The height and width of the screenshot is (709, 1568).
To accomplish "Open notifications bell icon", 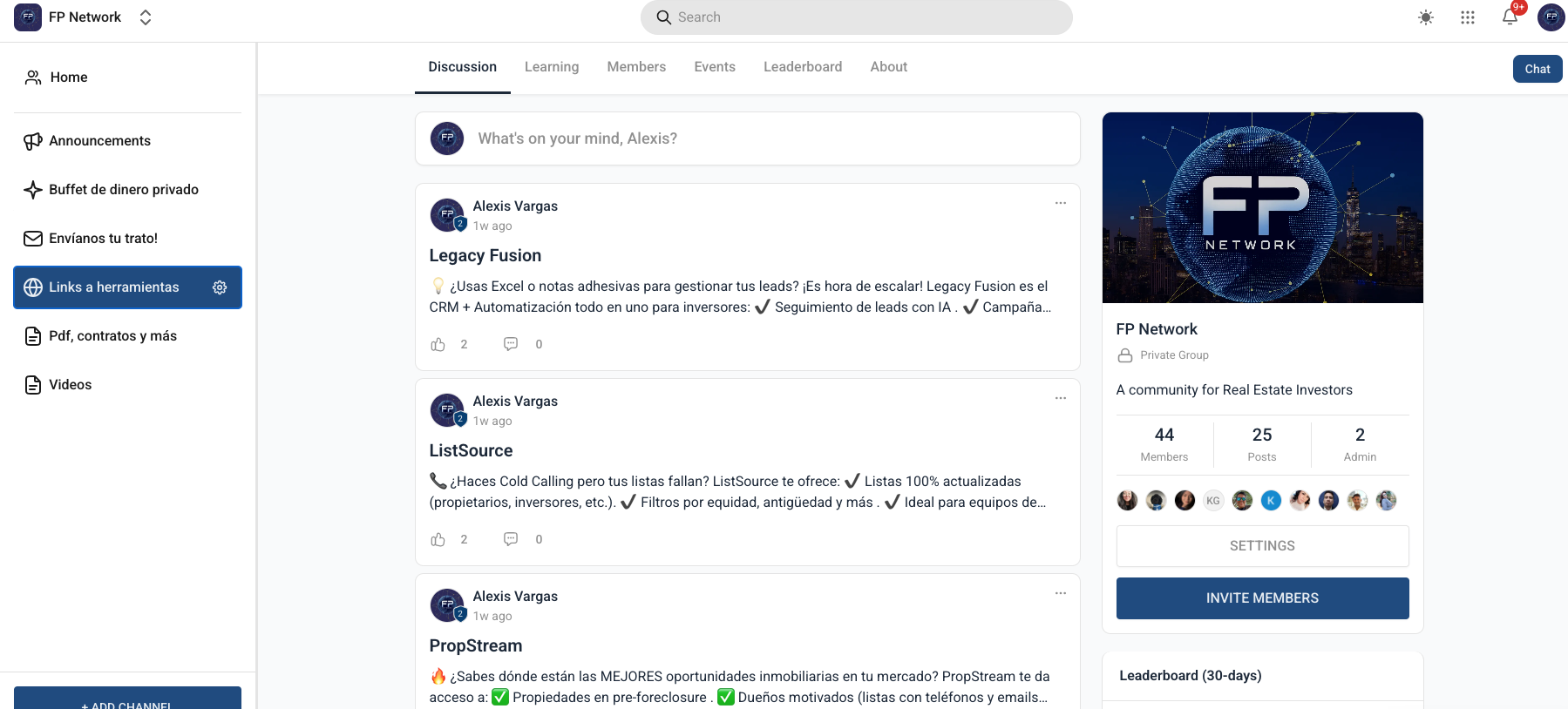I will tap(1510, 17).
